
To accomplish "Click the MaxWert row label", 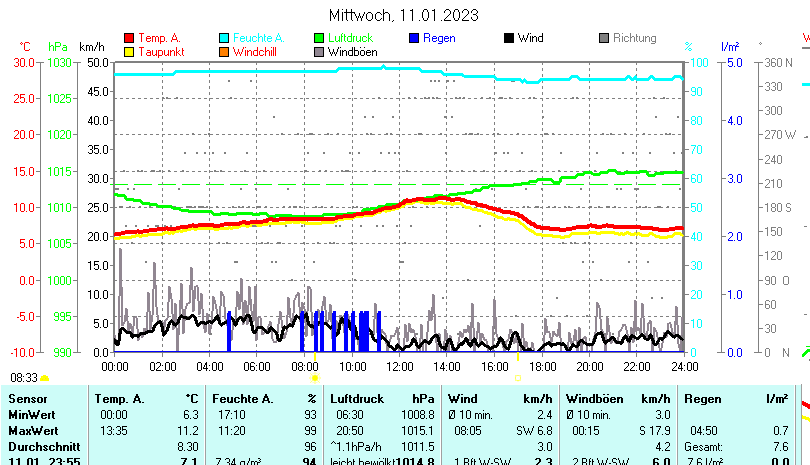I will [33, 430].
